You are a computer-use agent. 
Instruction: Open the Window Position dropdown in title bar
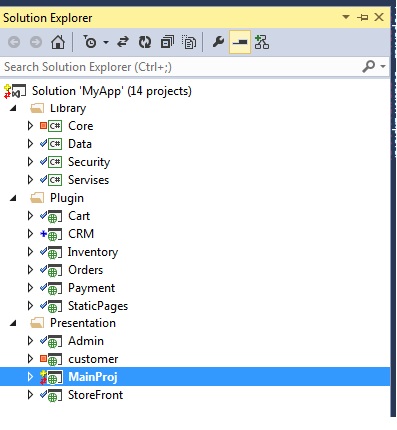pyautogui.click(x=346, y=17)
